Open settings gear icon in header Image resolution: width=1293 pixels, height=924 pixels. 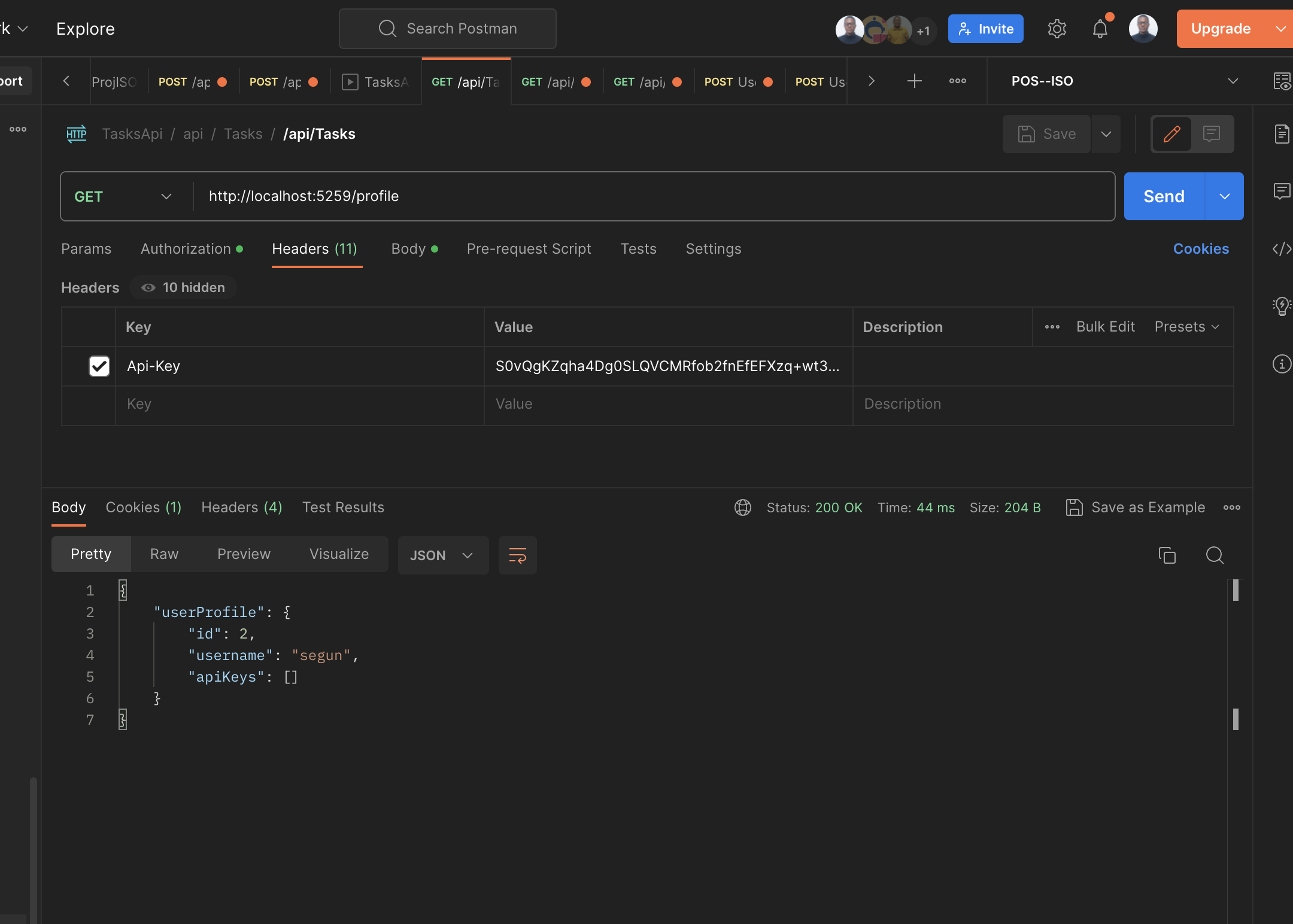tap(1057, 29)
